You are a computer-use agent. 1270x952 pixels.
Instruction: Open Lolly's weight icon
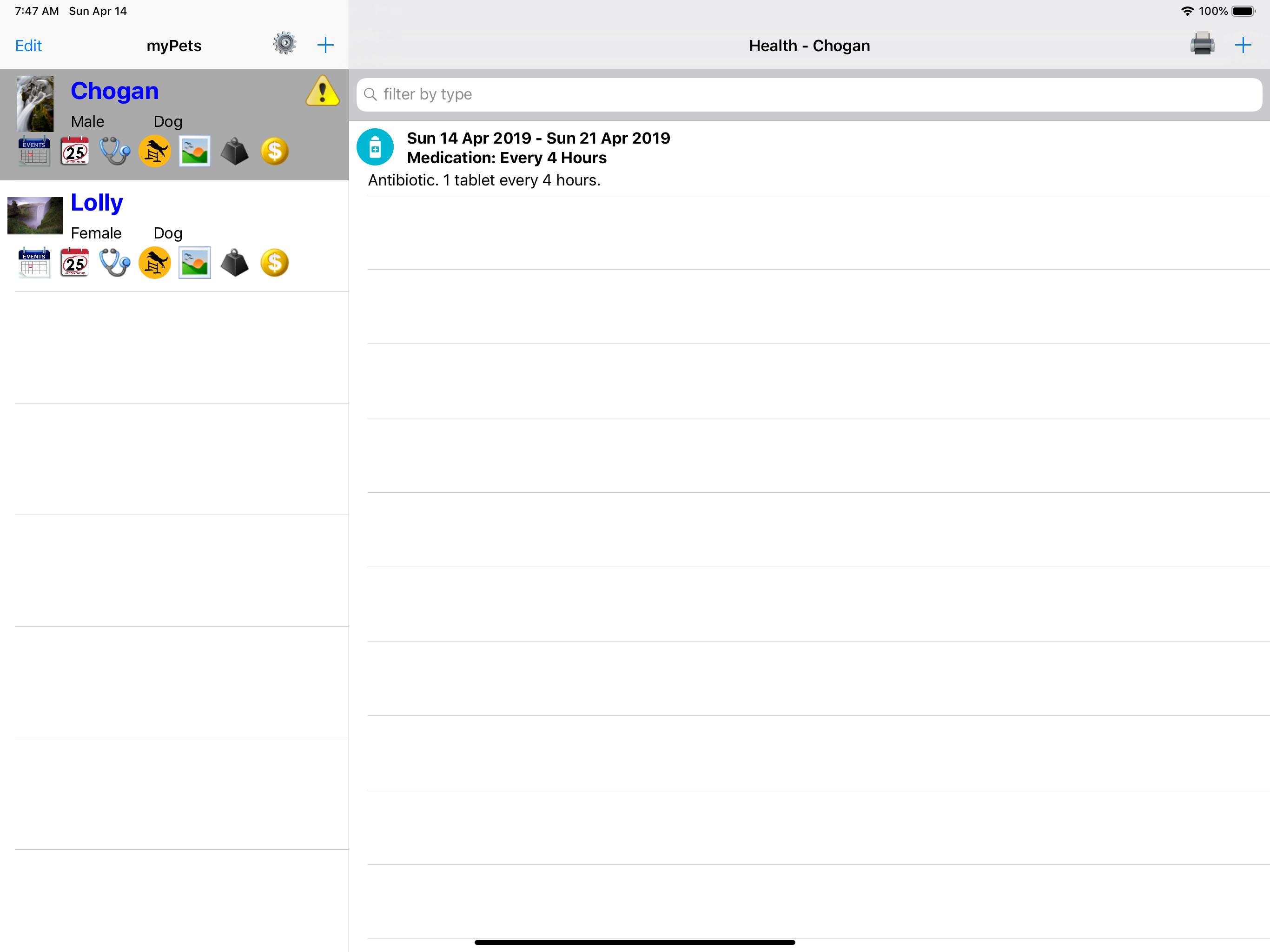tap(234, 263)
